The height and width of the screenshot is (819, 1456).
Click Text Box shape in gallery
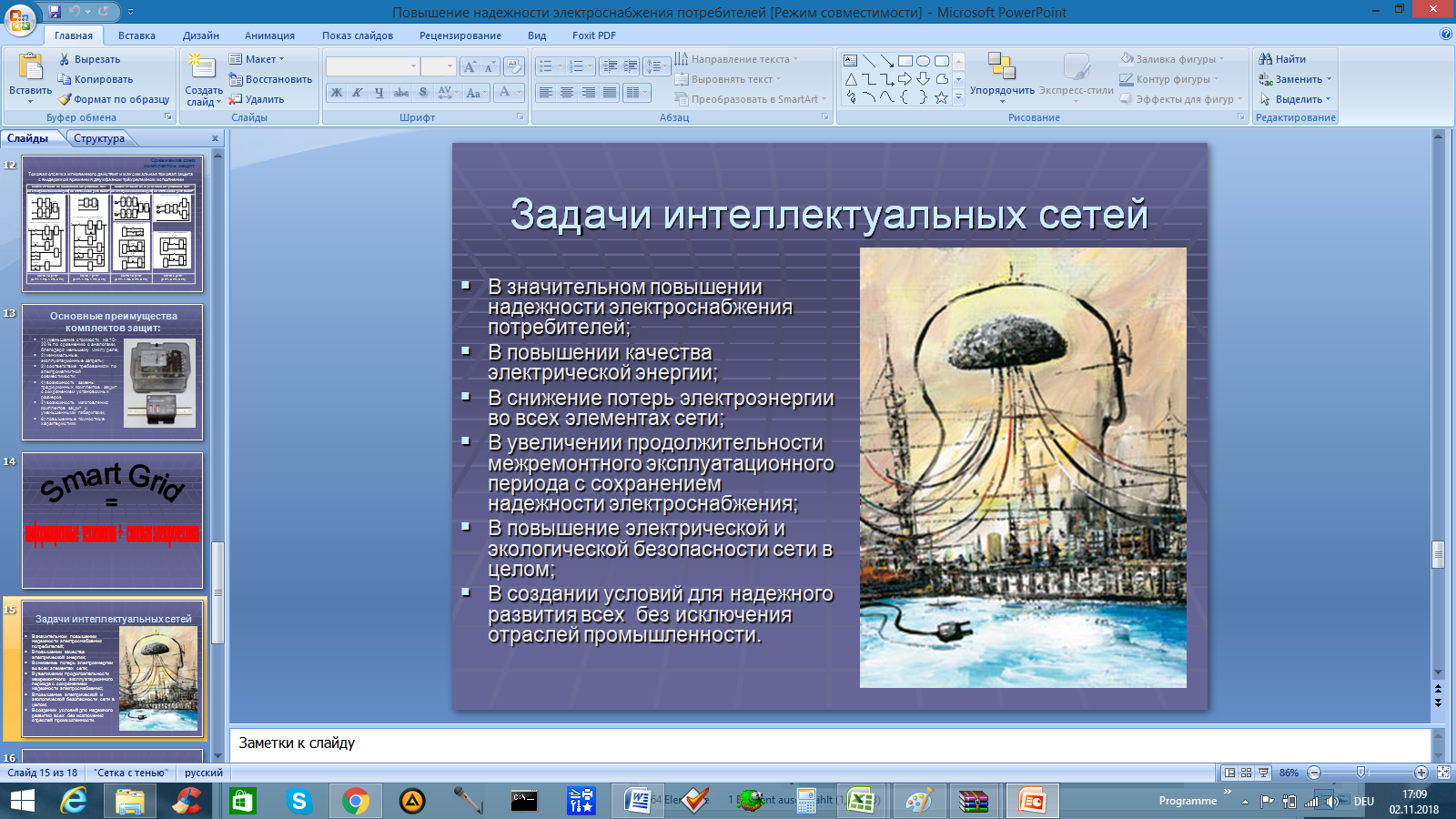(x=851, y=61)
